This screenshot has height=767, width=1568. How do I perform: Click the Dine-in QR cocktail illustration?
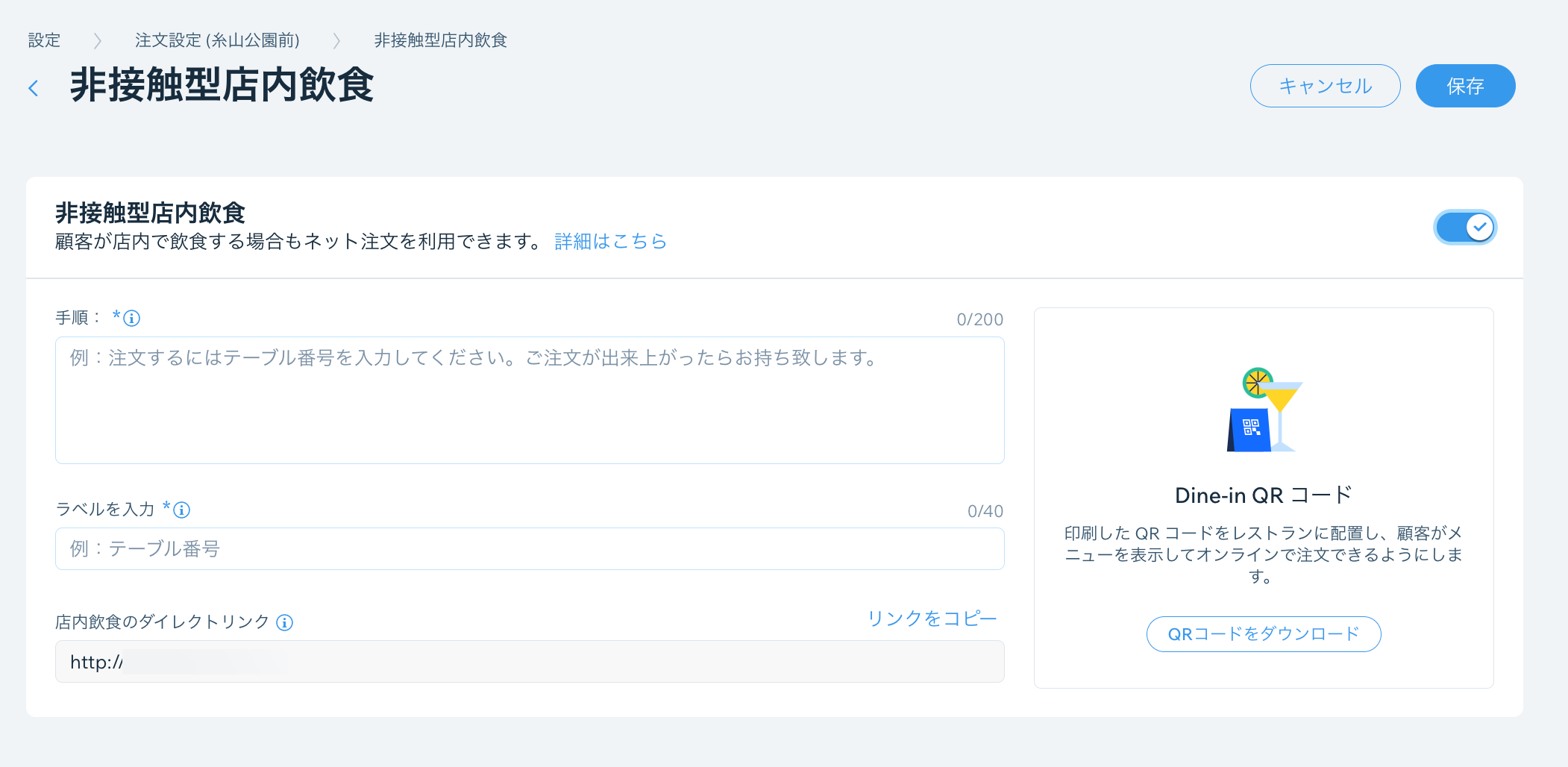tap(1263, 410)
